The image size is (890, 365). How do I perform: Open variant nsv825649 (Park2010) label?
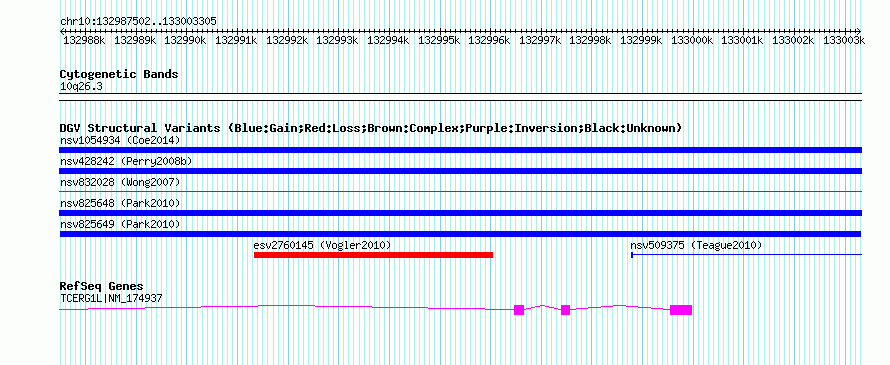pos(120,224)
